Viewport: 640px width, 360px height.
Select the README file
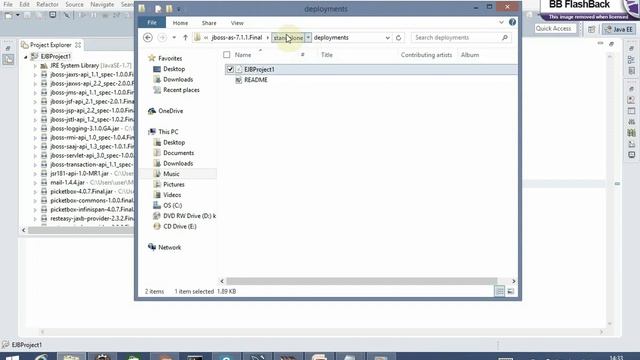256,80
